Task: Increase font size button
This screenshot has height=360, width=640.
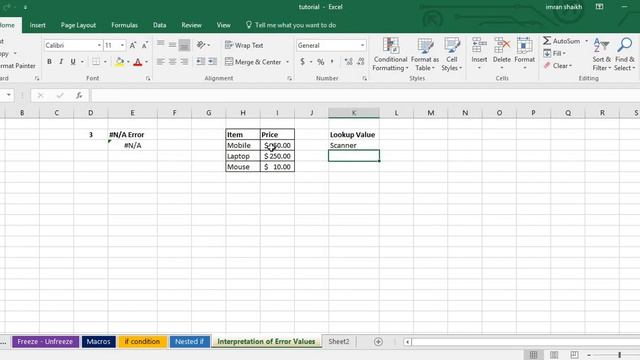Action: pyautogui.click(x=133, y=45)
